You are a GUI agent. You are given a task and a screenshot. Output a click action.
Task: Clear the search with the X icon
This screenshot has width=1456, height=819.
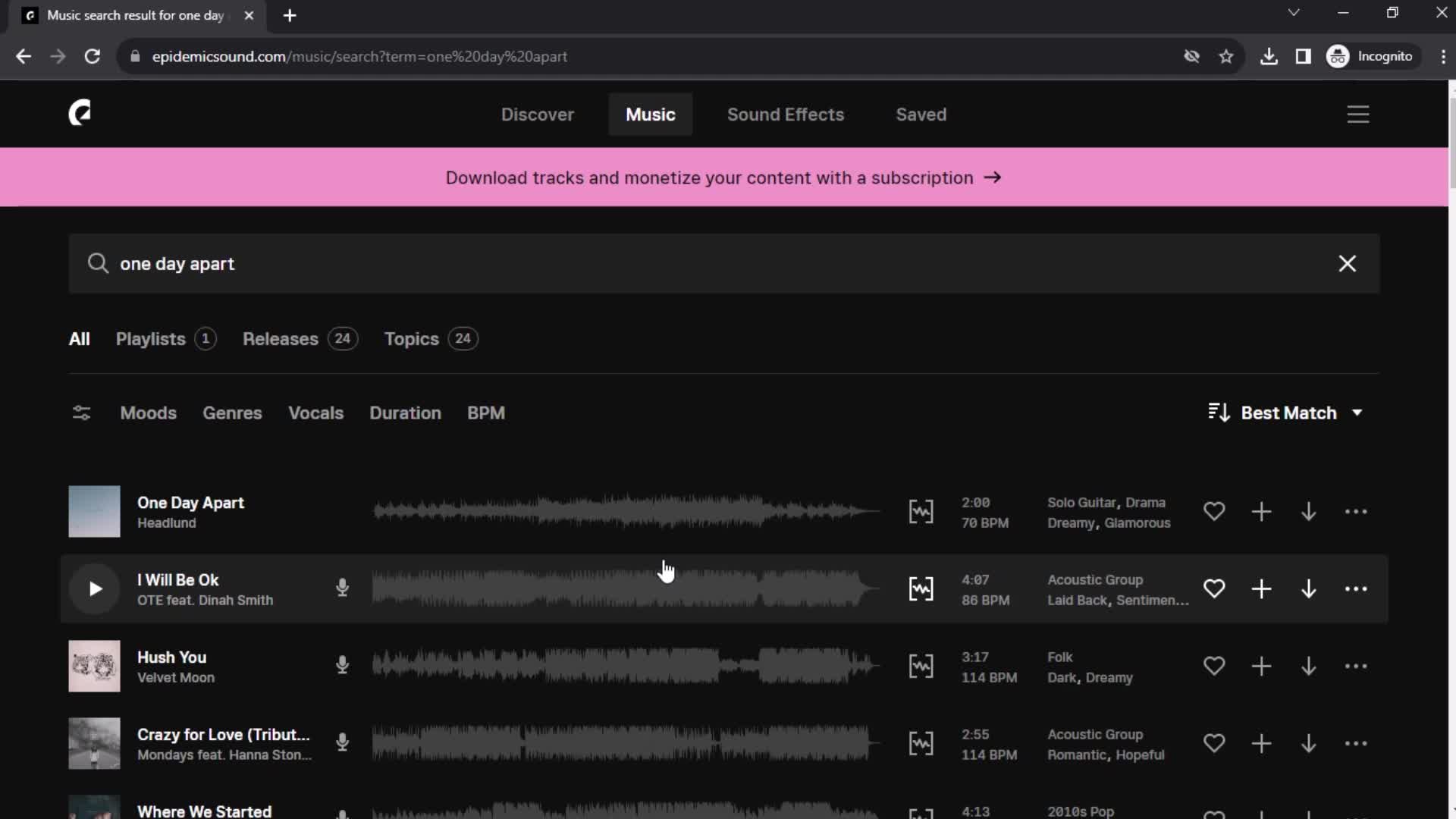tap(1347, 264)
